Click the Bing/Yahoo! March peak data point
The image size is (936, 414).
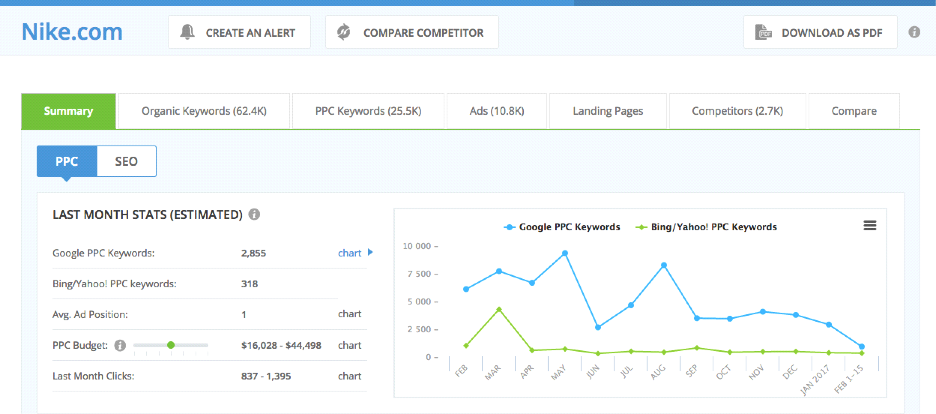(x=499, y=310)
